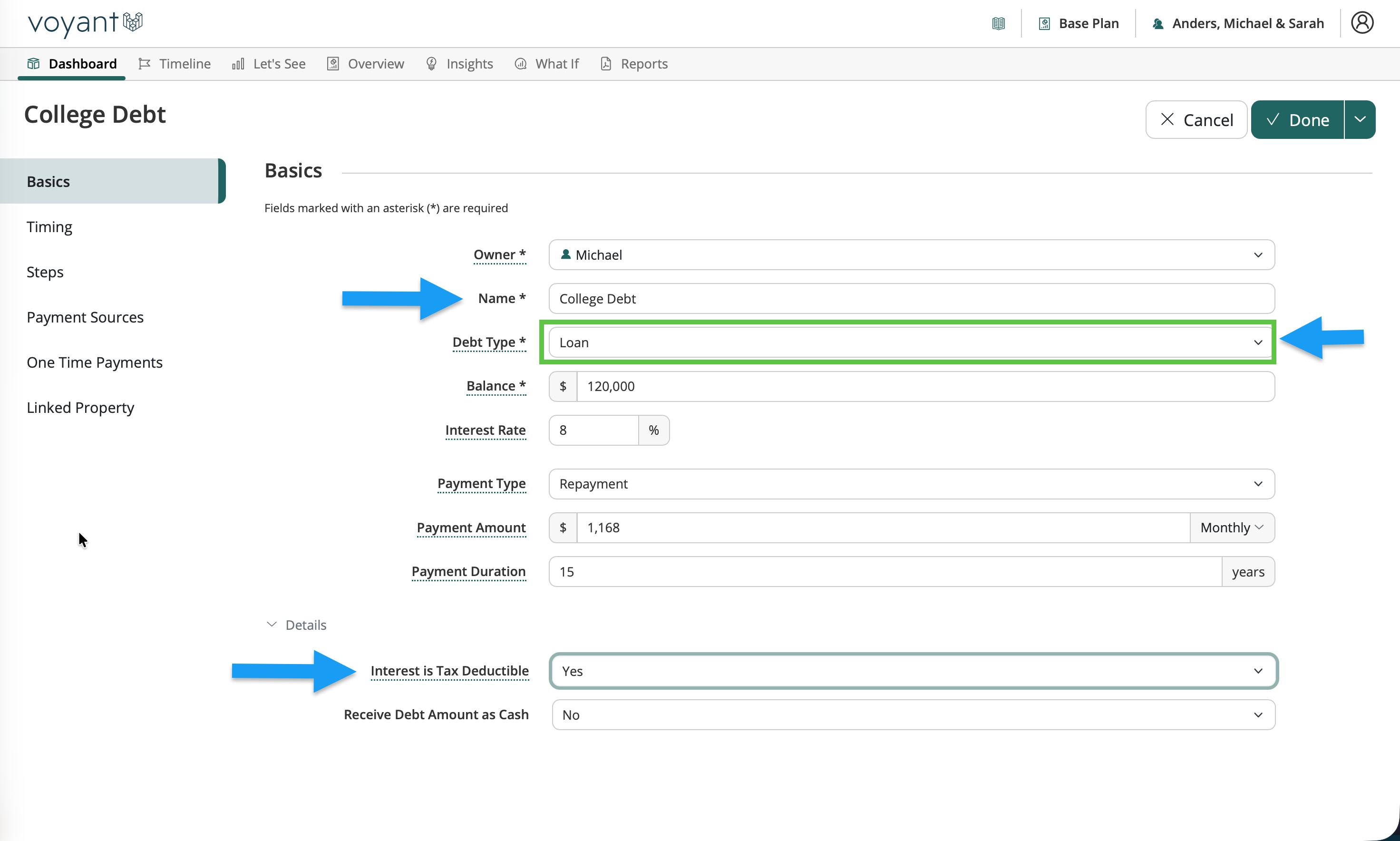This screenshot has width=1400, height=841.
Task: Cancel editing College Debt
Action: tap(1196, 119)
